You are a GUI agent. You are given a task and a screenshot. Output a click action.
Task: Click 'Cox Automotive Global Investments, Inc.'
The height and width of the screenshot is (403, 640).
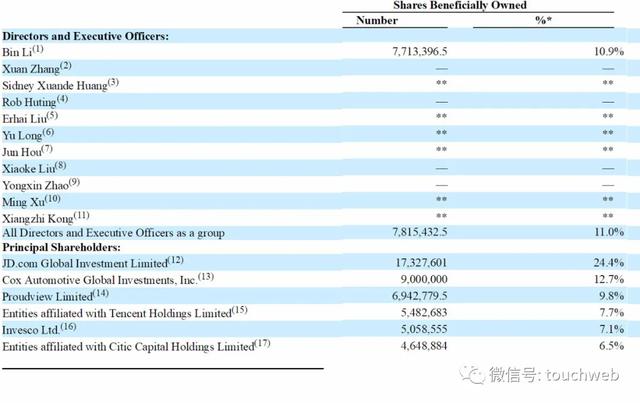(x=100, y=280)
